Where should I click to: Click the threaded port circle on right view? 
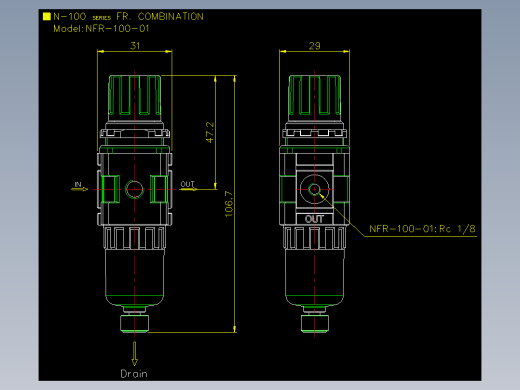tap(314, 189)
